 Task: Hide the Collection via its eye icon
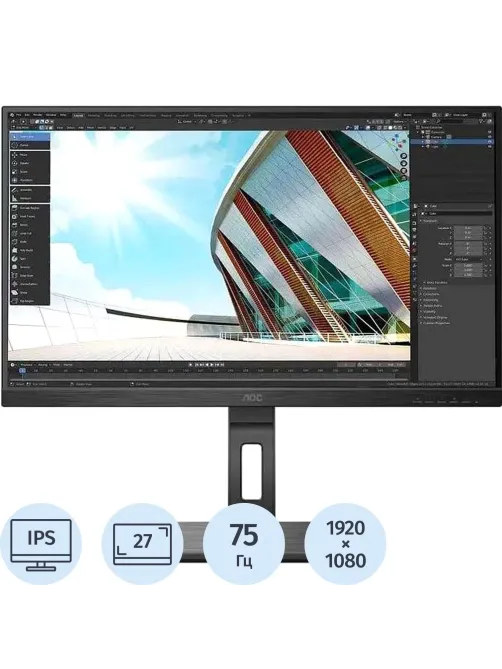pos(490,132)
